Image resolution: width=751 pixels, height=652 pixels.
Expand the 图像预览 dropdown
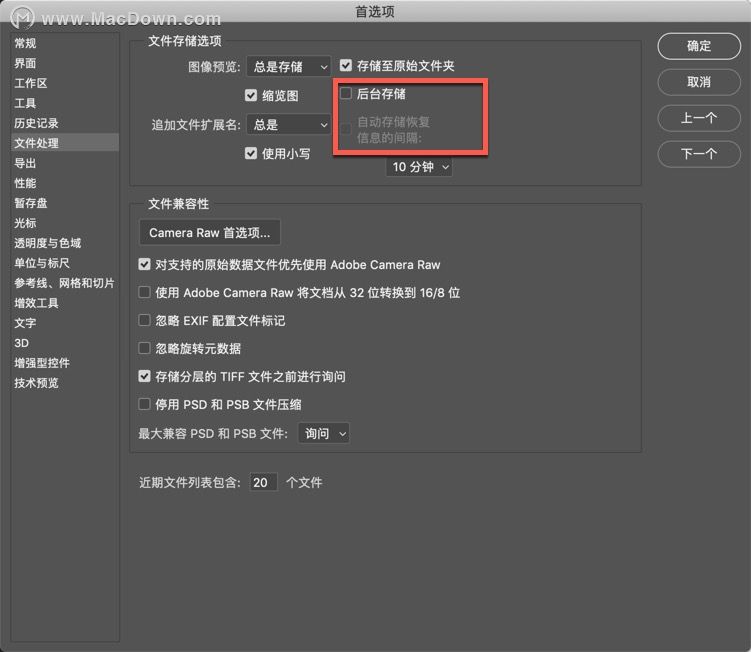(288, 67)
